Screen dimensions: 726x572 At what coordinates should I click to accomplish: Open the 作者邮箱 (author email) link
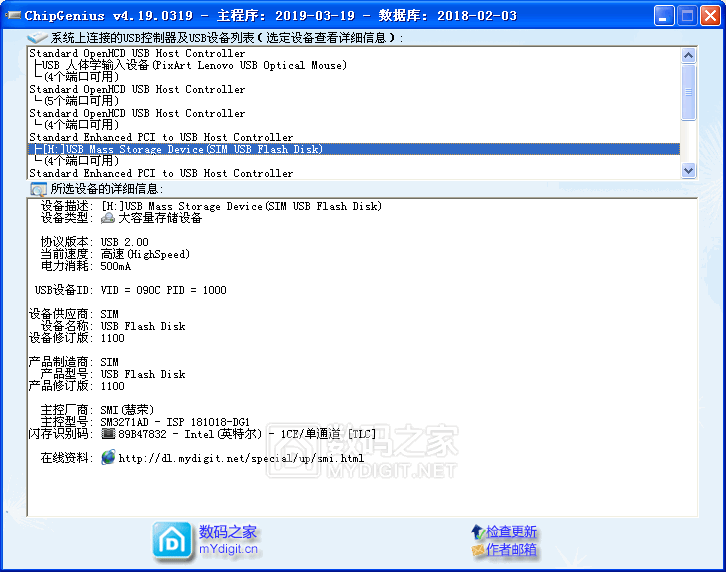click(511, 550)
